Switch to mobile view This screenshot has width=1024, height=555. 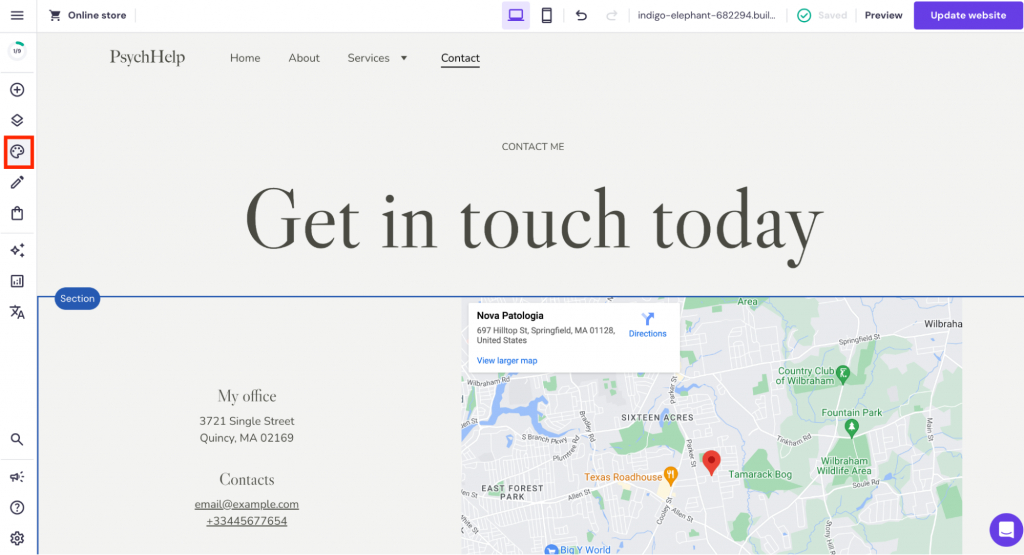[546, 15]
